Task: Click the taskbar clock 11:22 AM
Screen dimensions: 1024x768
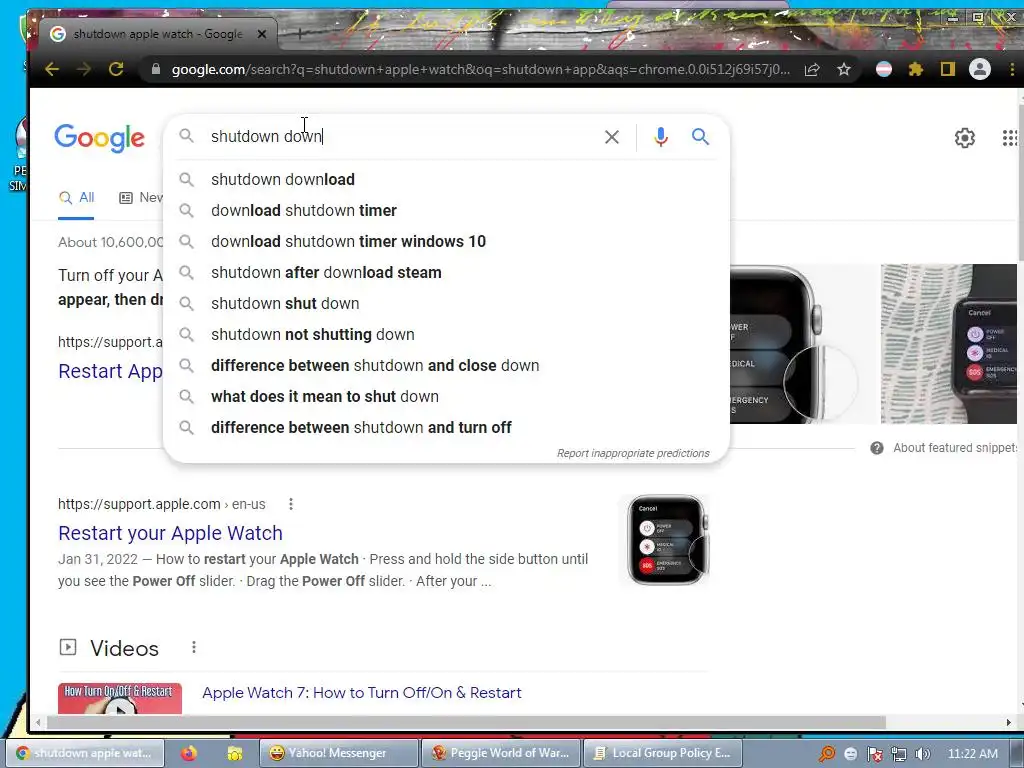Action: coord(972,754)
